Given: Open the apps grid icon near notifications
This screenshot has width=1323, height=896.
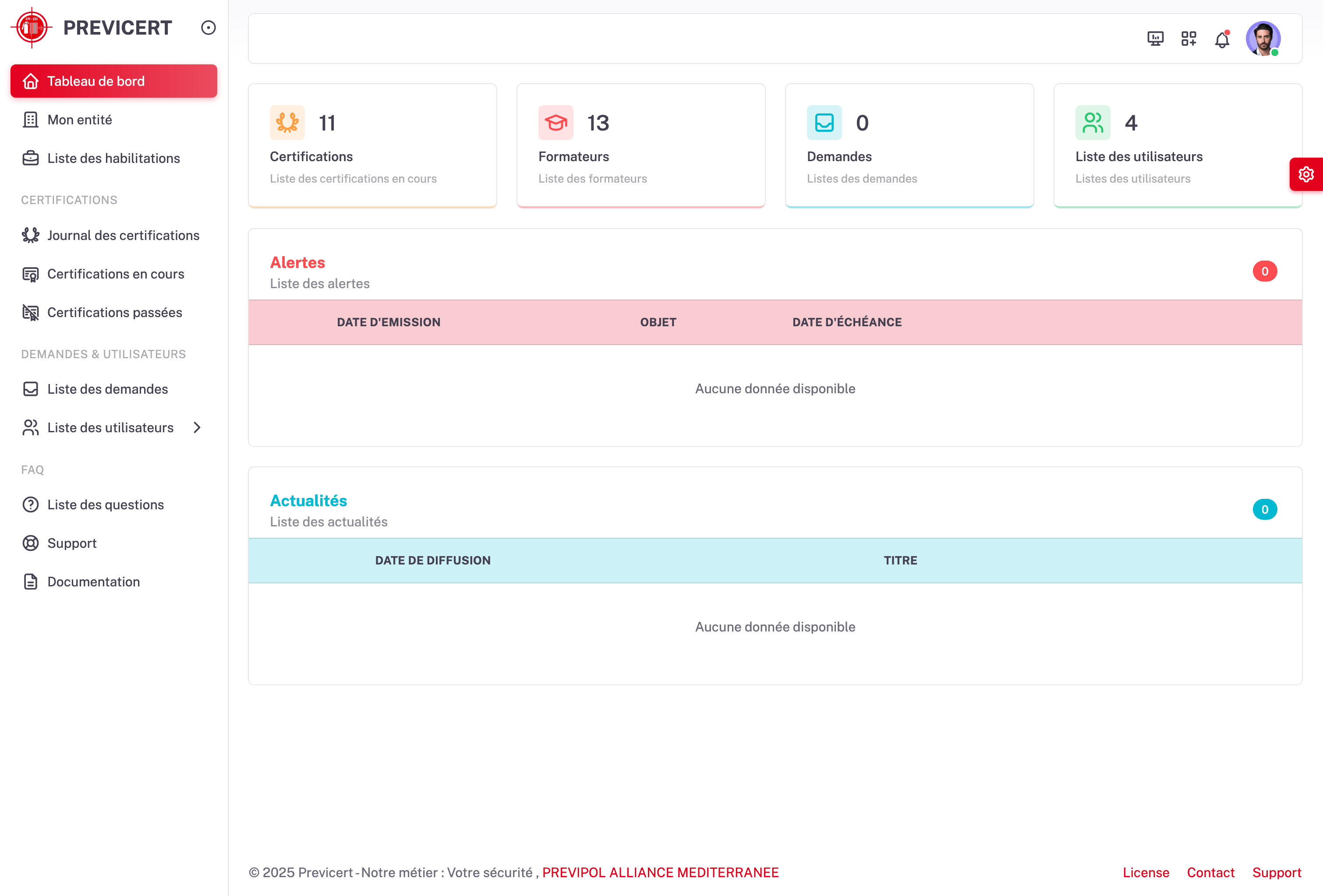Looking at the screenshot, I should coord(1189,39).
